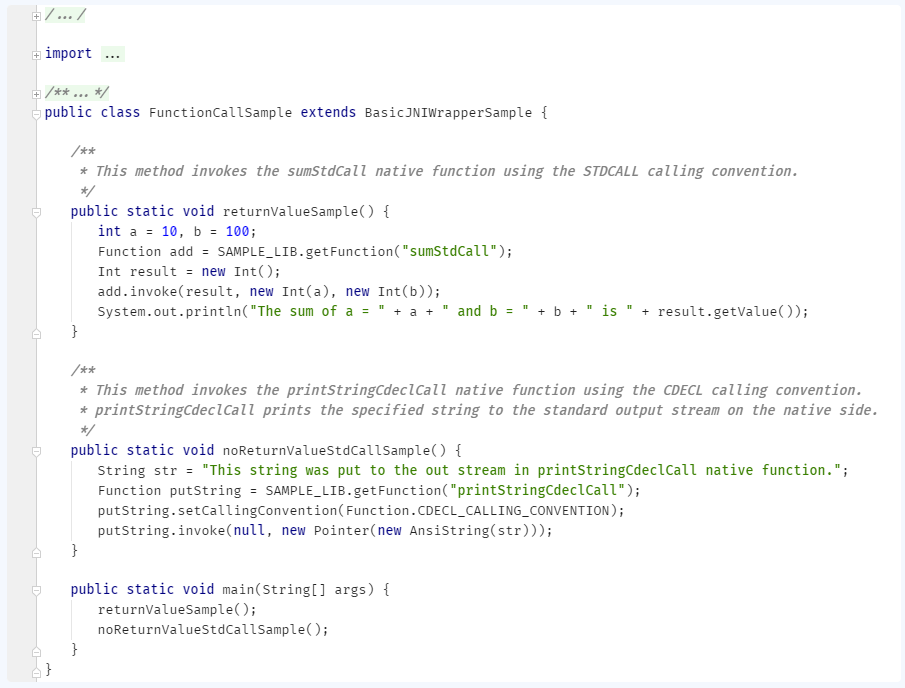The width and height of the screenshot is (905, 688).
Task: Click the STDCALL calling convention comment line
Action: [439, 171]
